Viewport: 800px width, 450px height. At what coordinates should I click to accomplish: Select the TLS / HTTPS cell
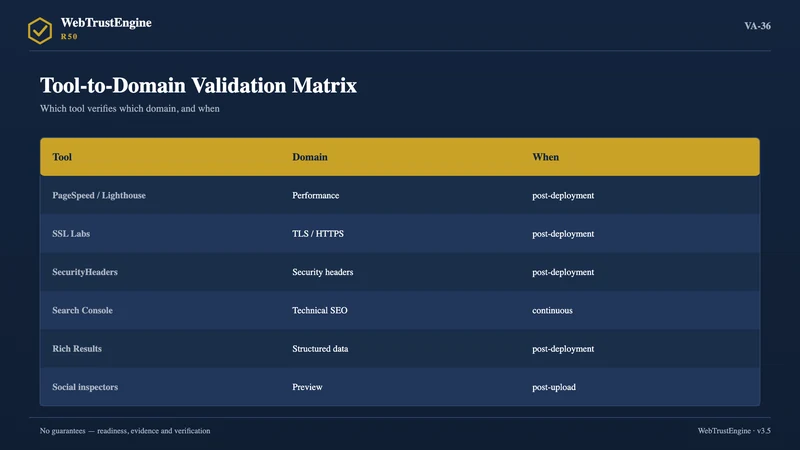[x=318, y=234]
